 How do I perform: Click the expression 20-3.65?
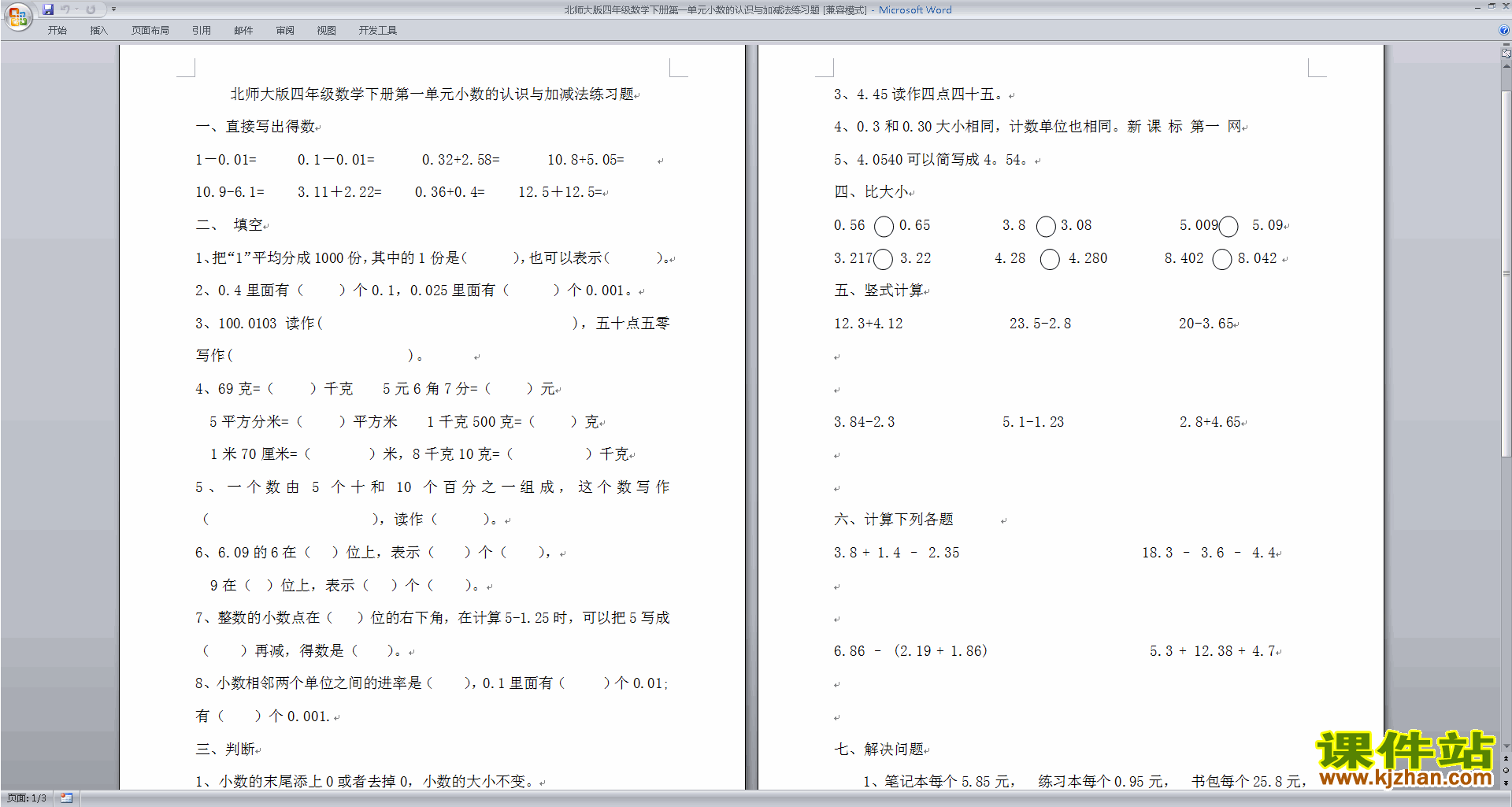[x=1206, y=324]
